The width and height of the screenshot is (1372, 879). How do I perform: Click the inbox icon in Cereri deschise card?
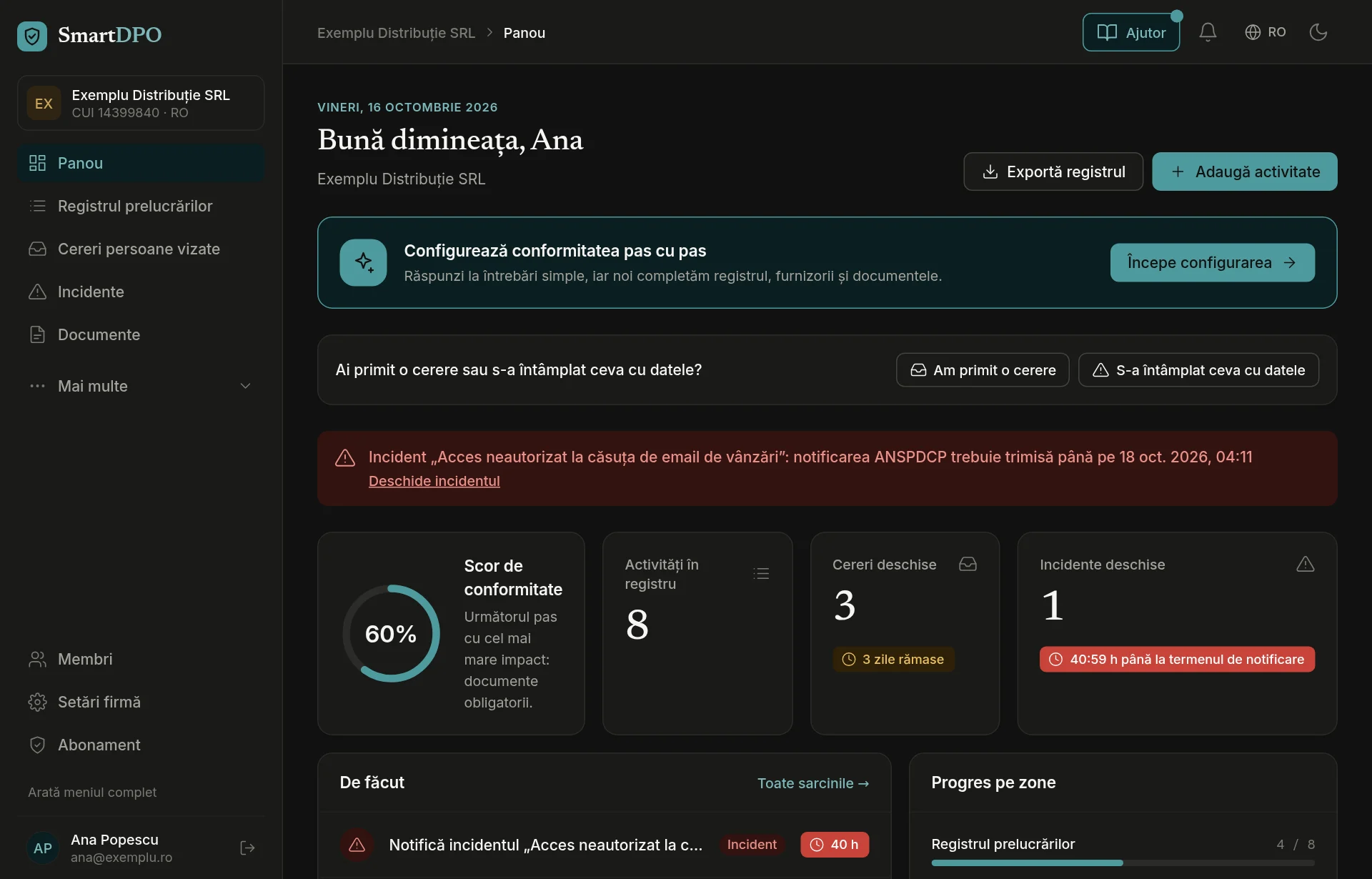968,564
